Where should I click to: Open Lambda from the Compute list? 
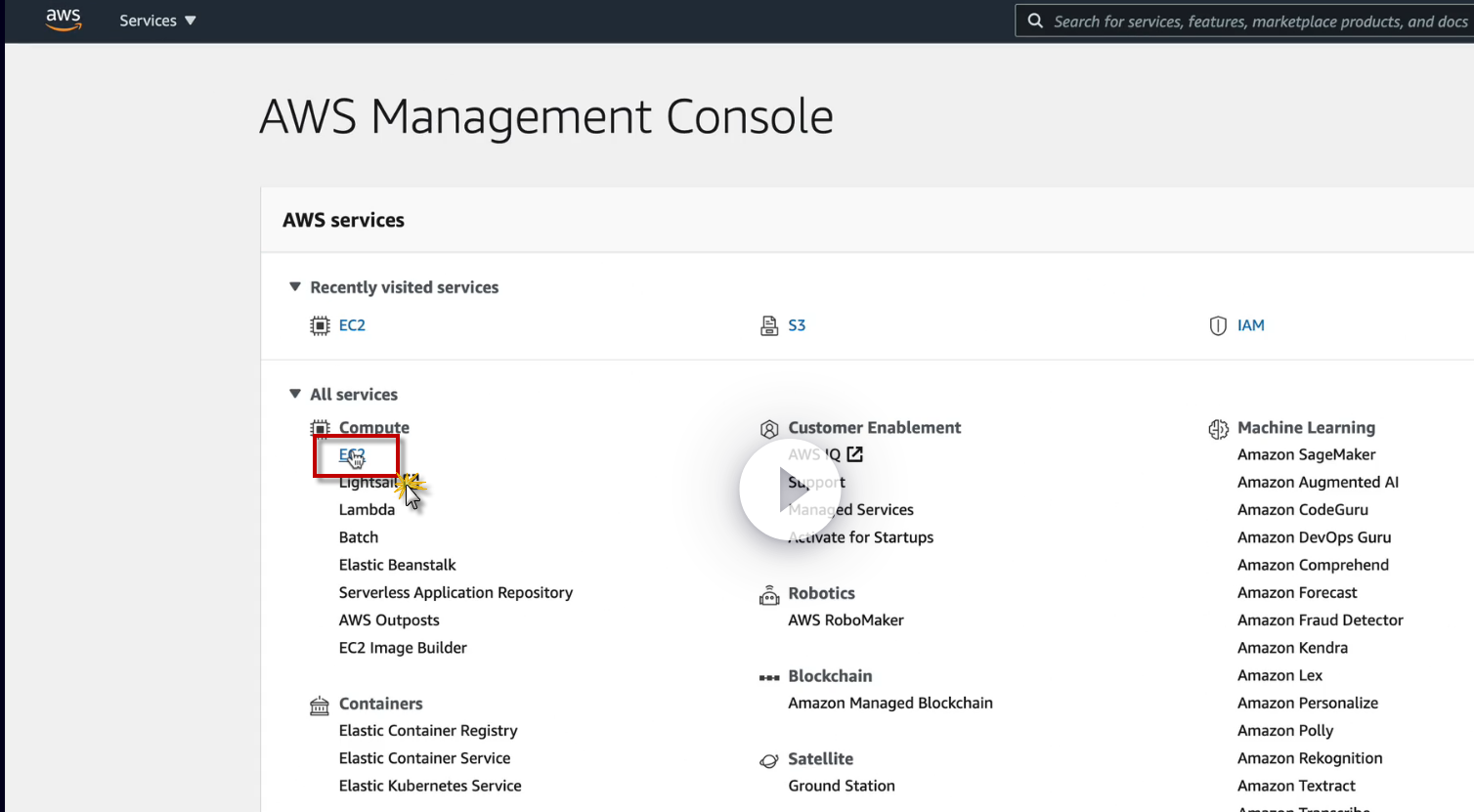(x=367, y=510)
